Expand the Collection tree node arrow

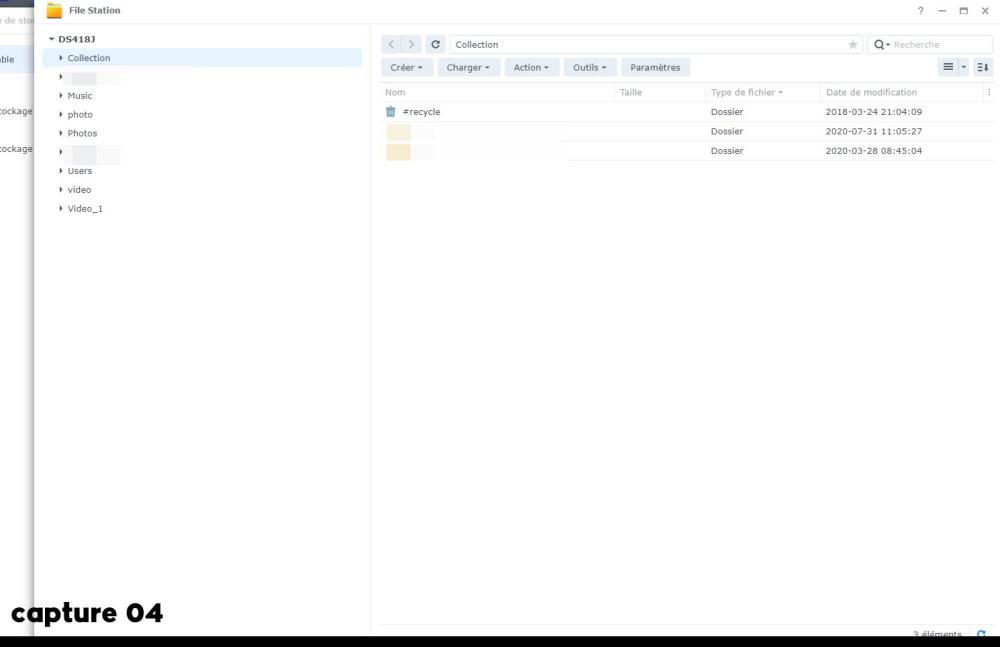pyautogui.click(x=61, y=57)
